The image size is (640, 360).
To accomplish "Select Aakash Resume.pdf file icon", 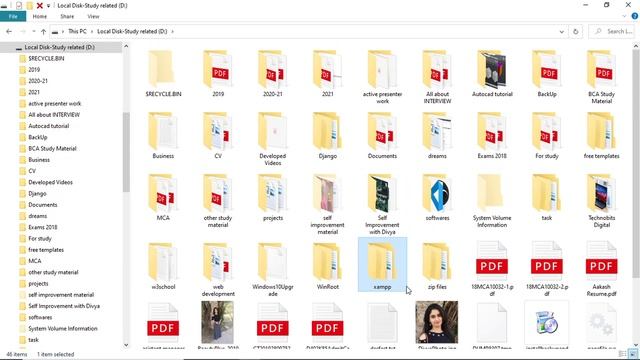I will click(x=601, y=261).
